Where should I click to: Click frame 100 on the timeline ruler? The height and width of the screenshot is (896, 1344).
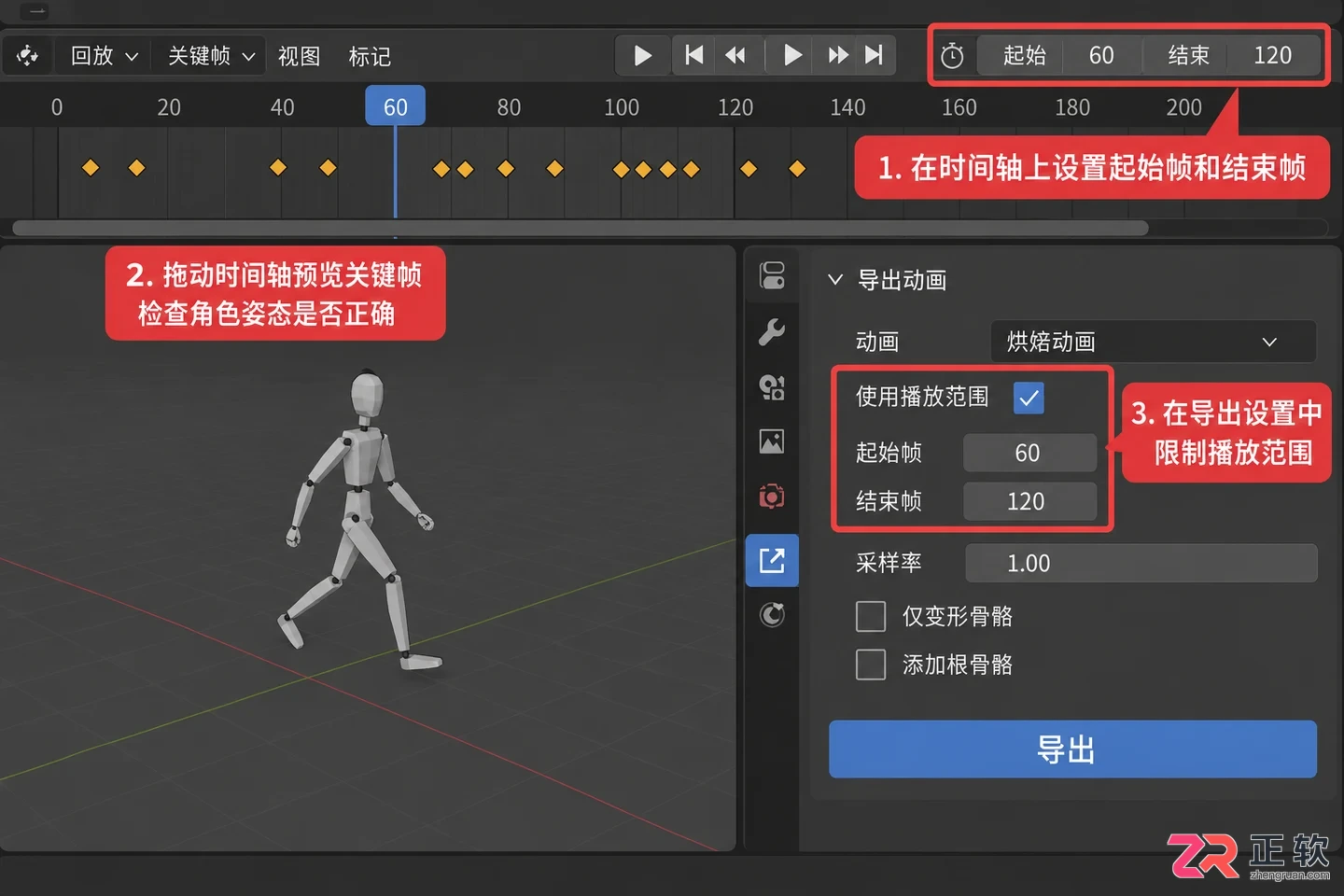click(x=622, y=107)
